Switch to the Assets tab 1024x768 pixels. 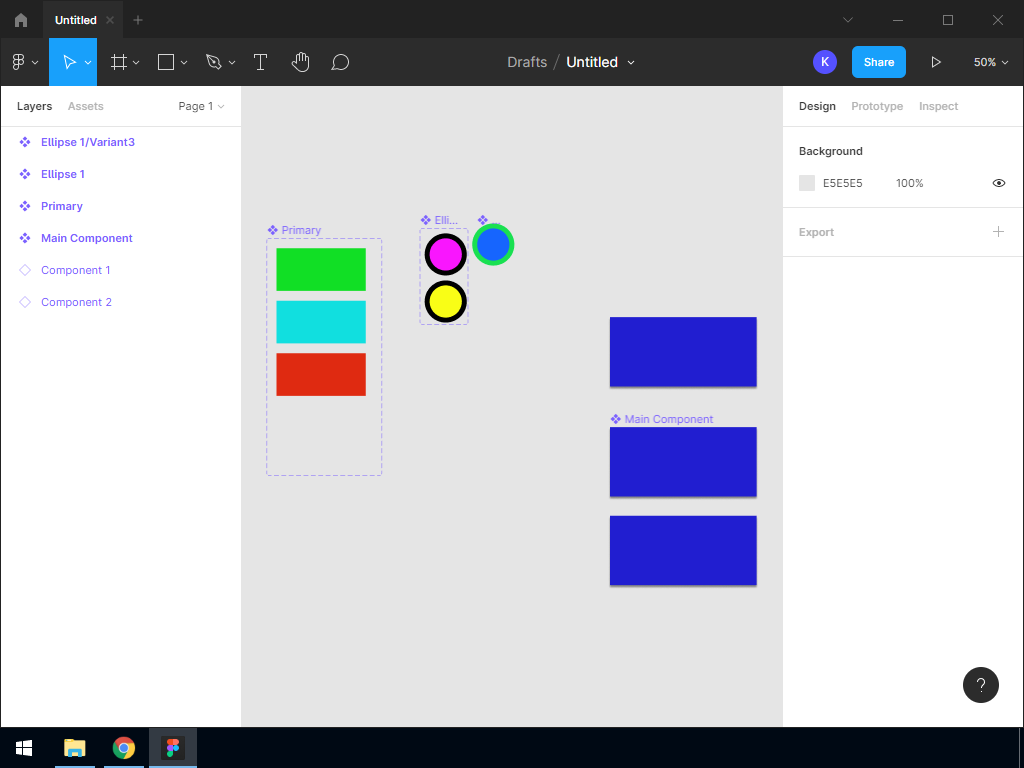pos(86,106)
